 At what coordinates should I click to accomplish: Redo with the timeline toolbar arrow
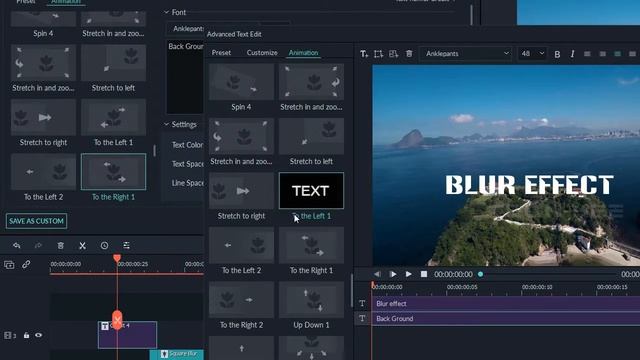[x=38, y=245]
